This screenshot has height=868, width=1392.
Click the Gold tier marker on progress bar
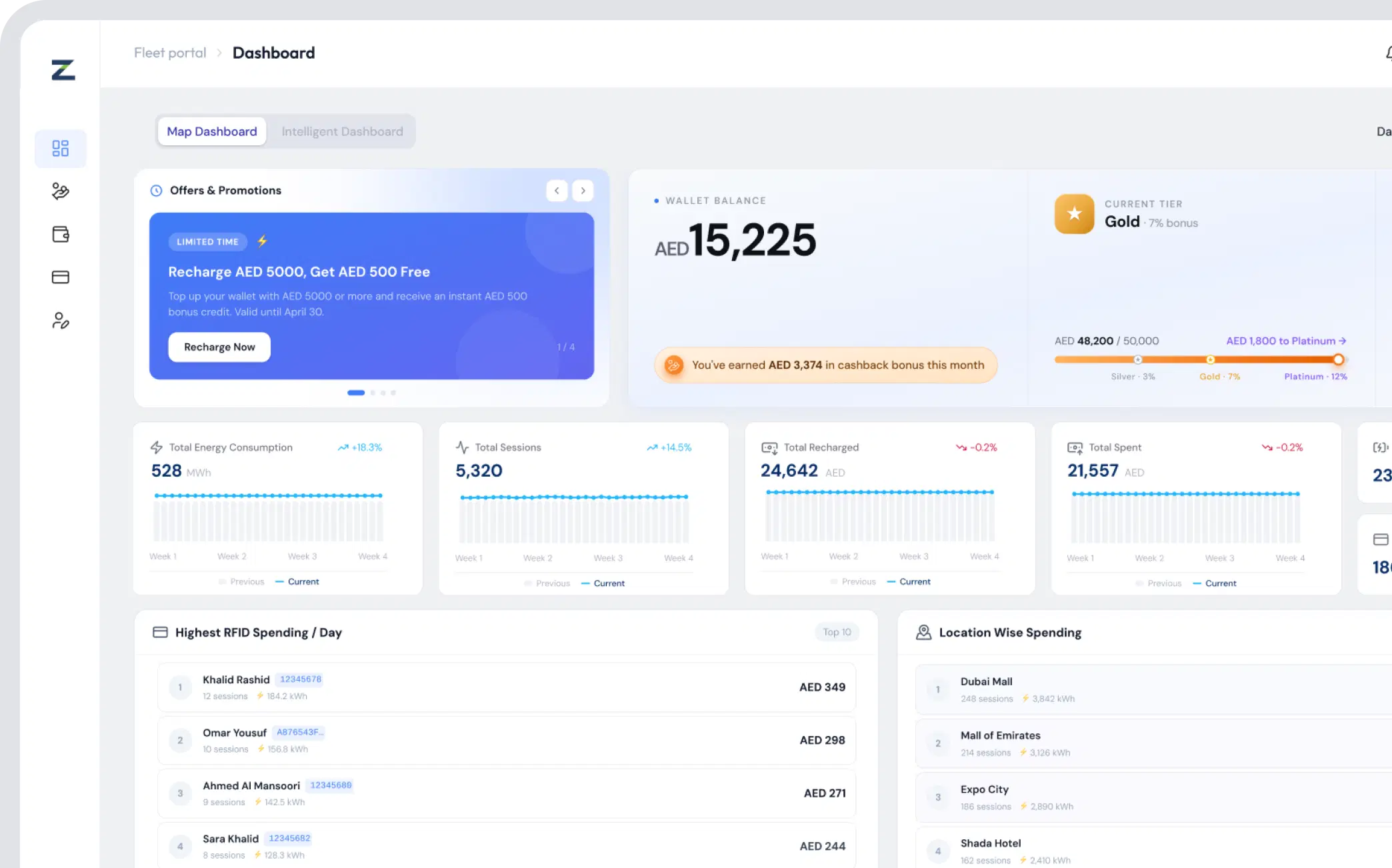pos(1210,359)
